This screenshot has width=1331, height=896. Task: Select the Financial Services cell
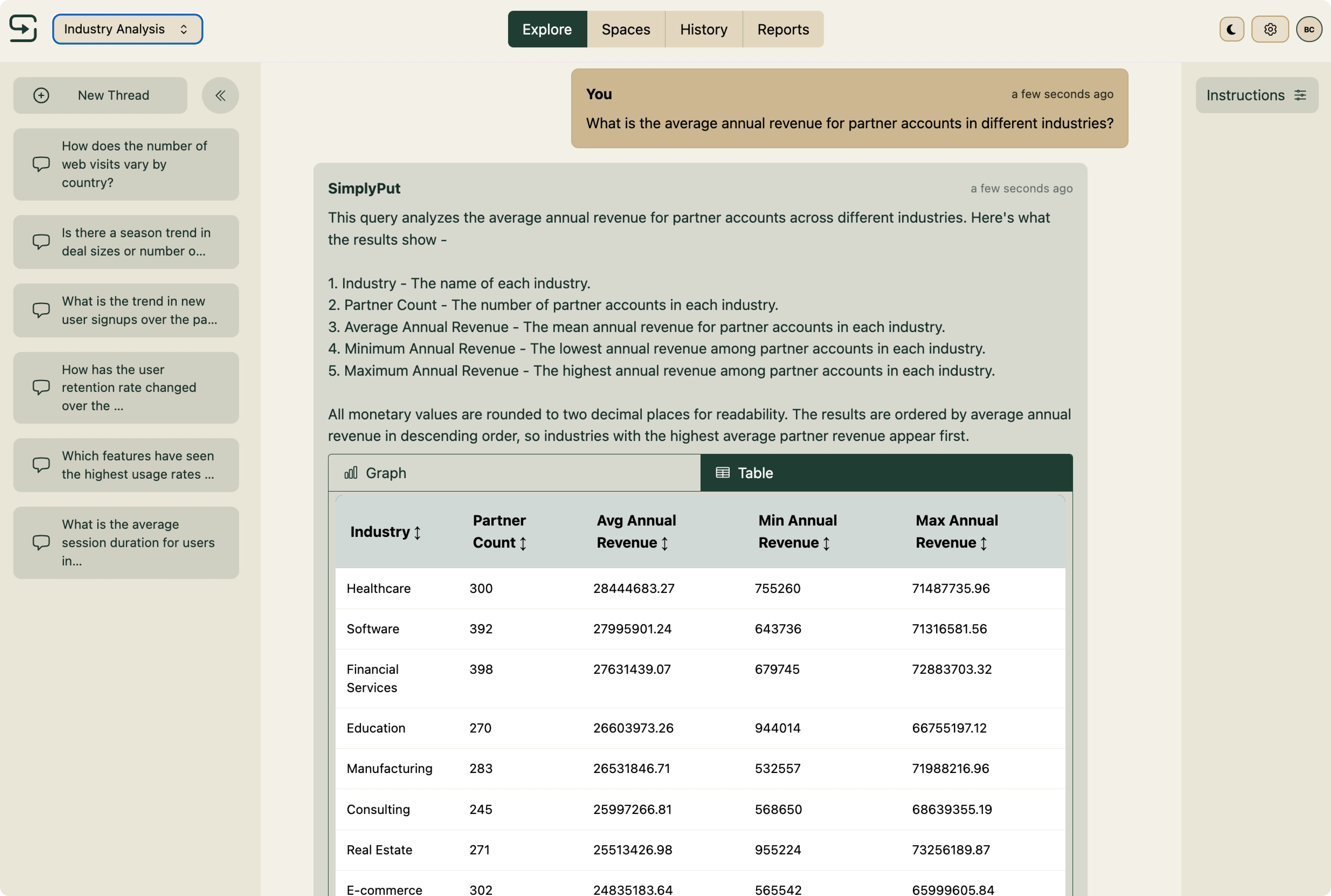373,678
